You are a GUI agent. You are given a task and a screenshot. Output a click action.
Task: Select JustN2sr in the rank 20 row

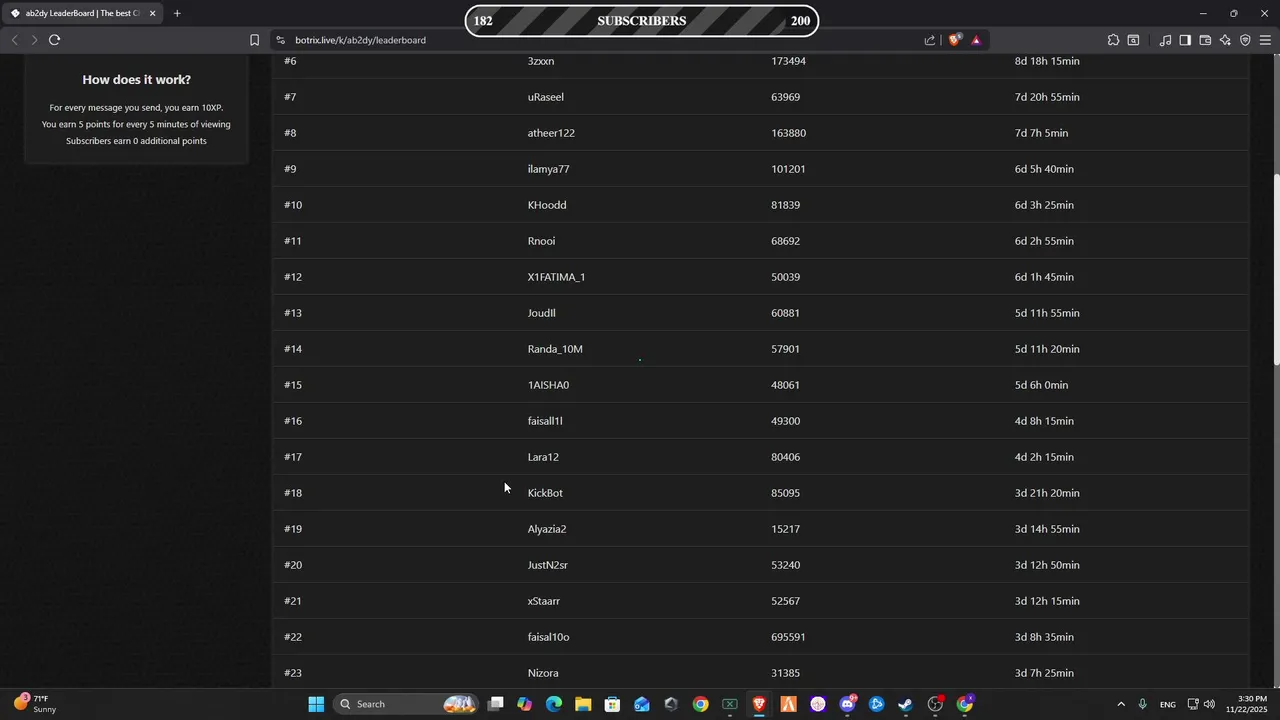tap(548, 565)
